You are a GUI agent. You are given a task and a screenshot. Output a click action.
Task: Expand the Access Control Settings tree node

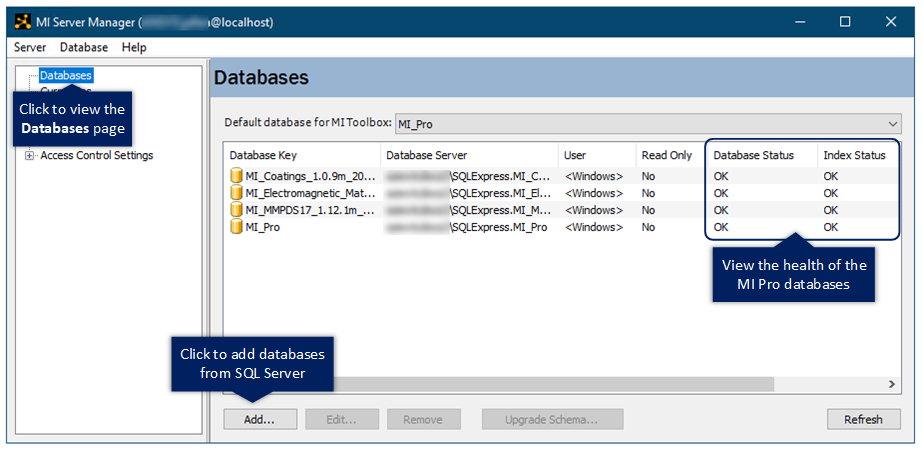point(30,156)
